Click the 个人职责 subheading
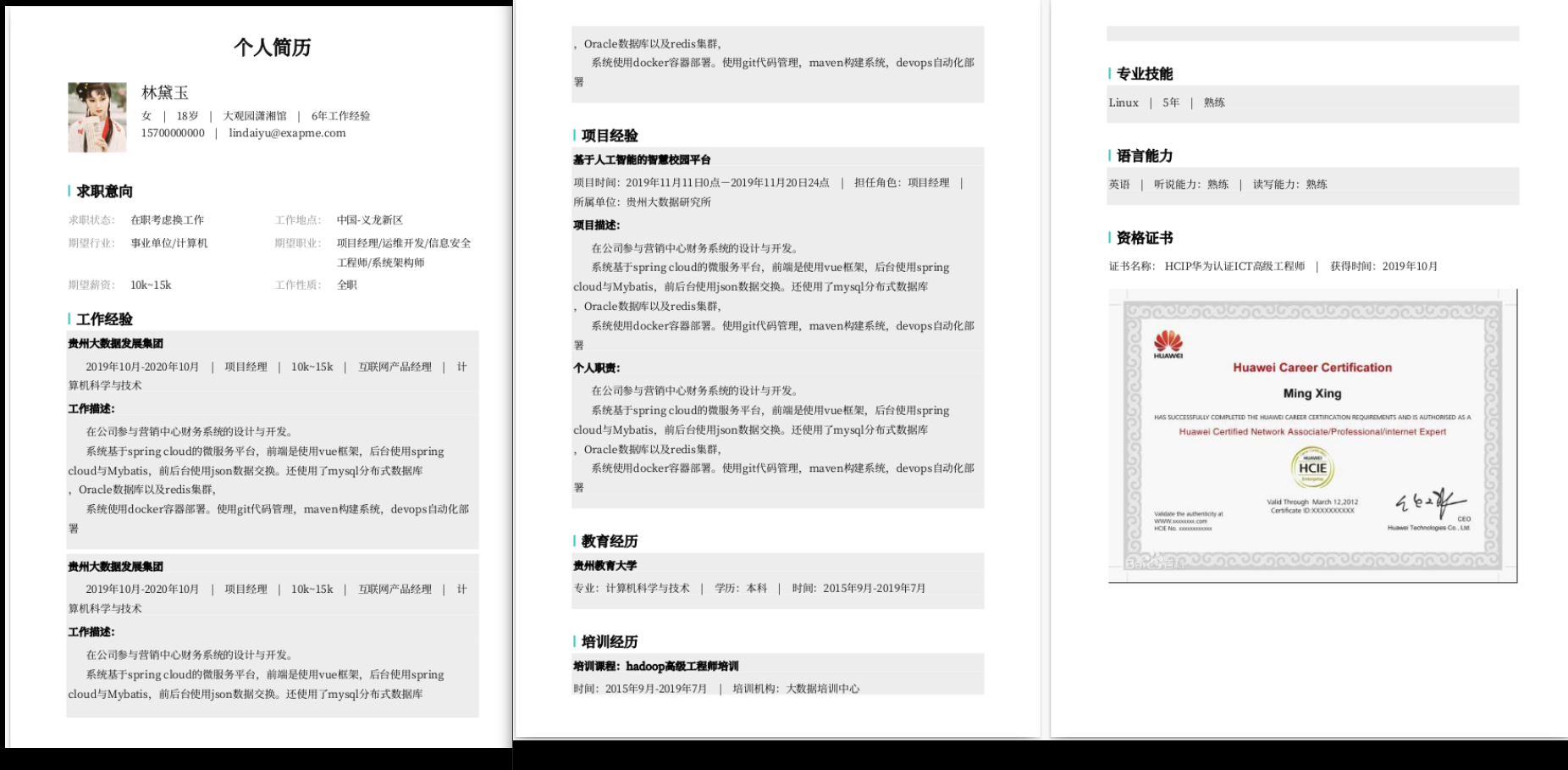1568x770 pixels. [x=596, y=368]
